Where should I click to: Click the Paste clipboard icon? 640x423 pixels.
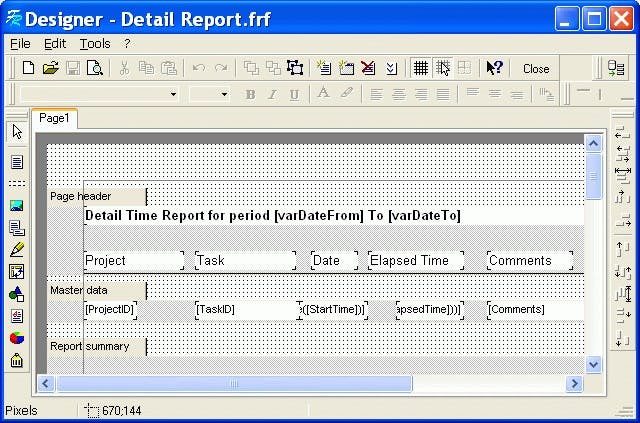[169, 68]
